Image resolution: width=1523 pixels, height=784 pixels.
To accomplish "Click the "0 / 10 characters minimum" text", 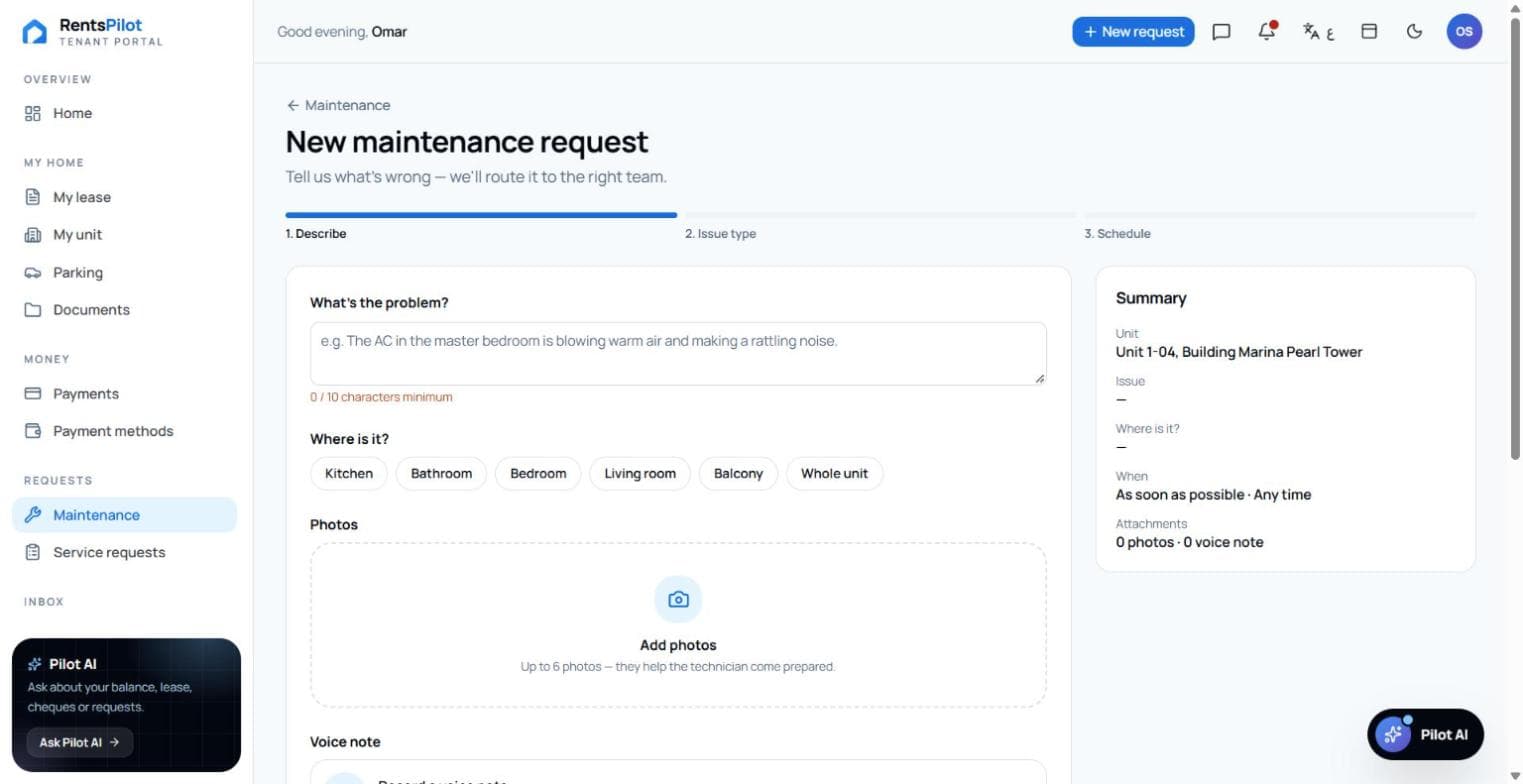I will [381, 397].
